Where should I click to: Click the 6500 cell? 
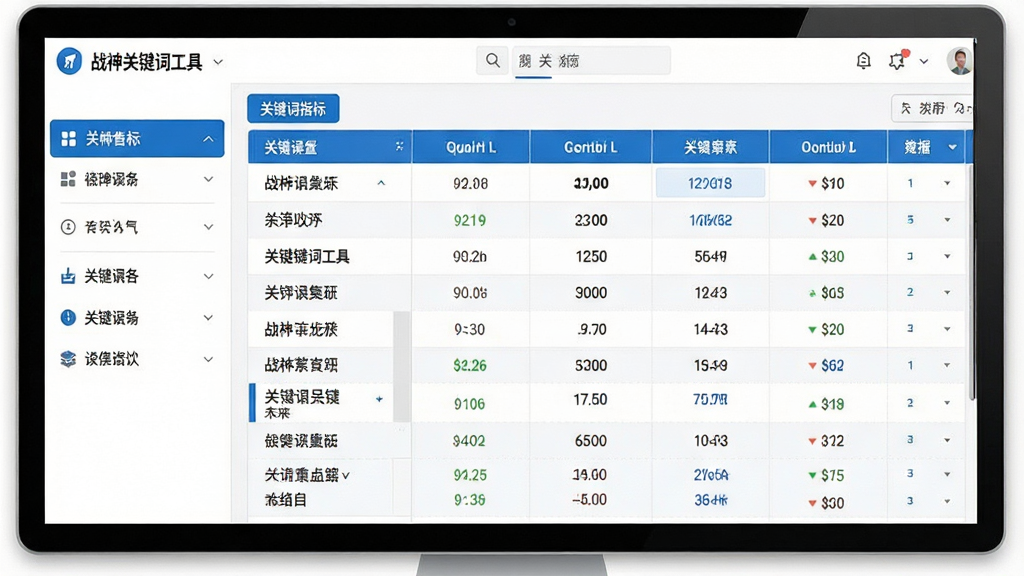click(591, 441)
